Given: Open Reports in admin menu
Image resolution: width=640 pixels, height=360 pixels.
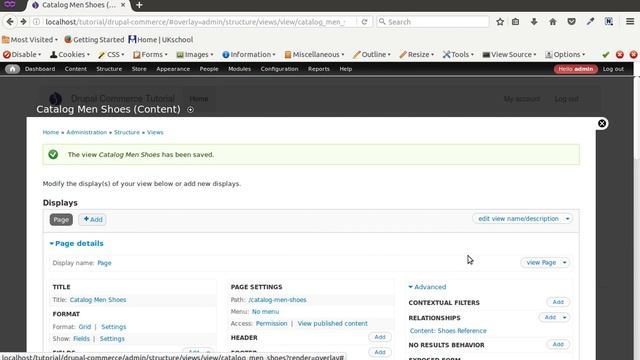Looking at the screenshot, I should tap(319, 69).
